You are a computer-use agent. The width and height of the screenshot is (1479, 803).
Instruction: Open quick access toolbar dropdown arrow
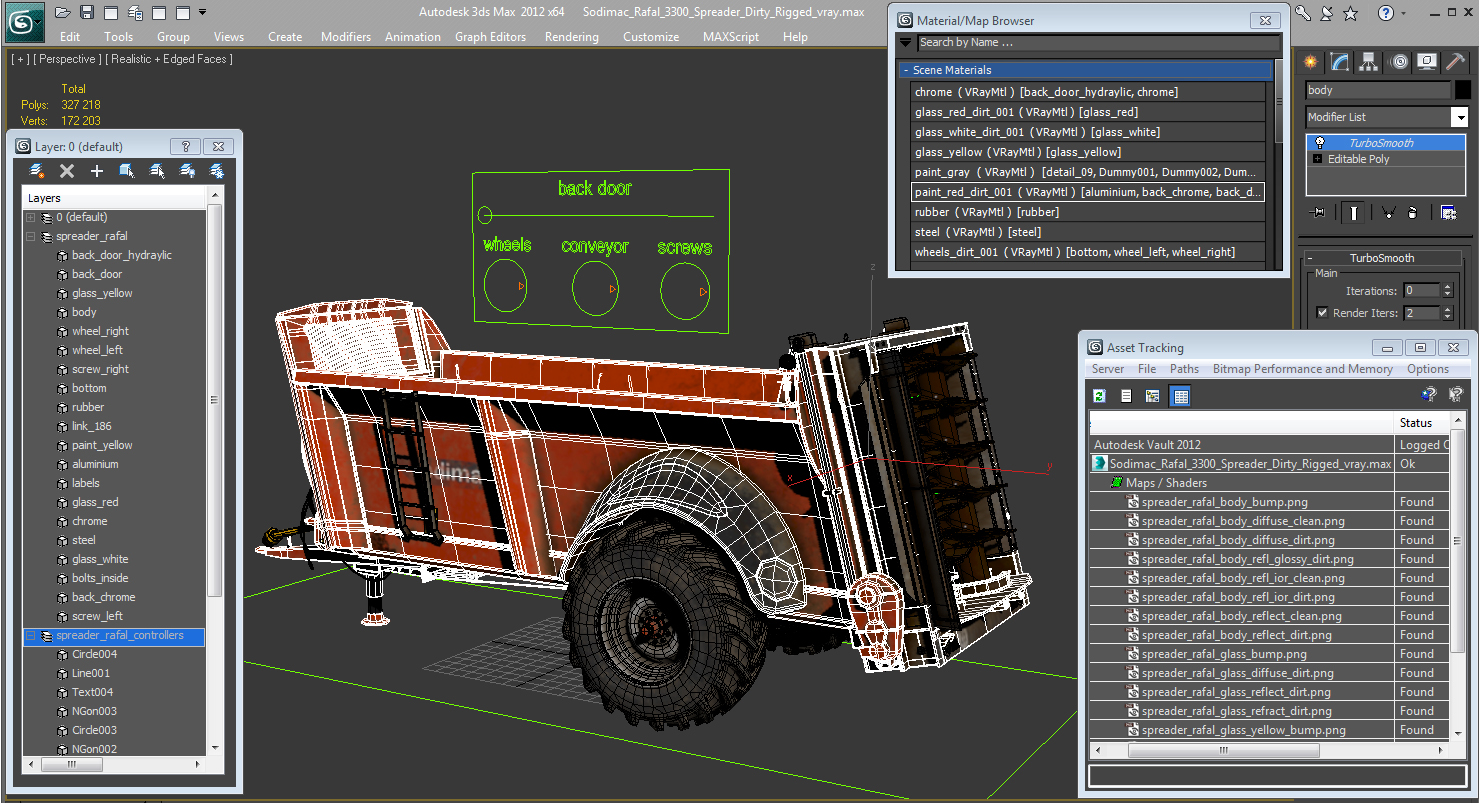[x=203, y=13]
